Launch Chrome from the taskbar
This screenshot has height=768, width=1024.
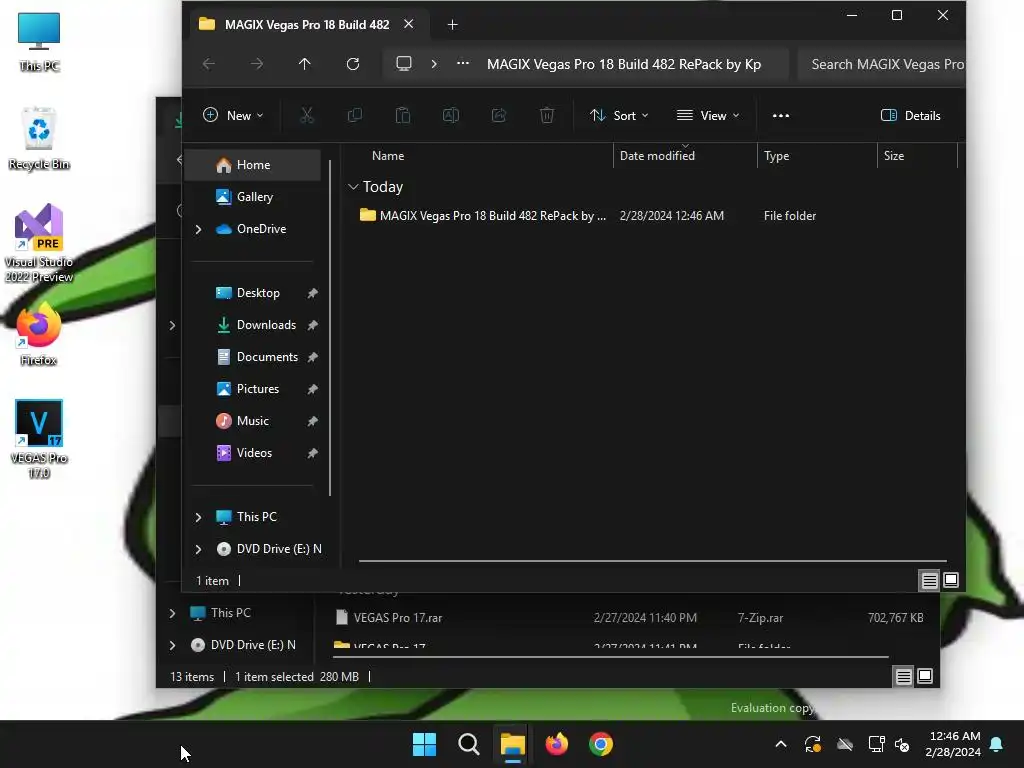(601, 744)
